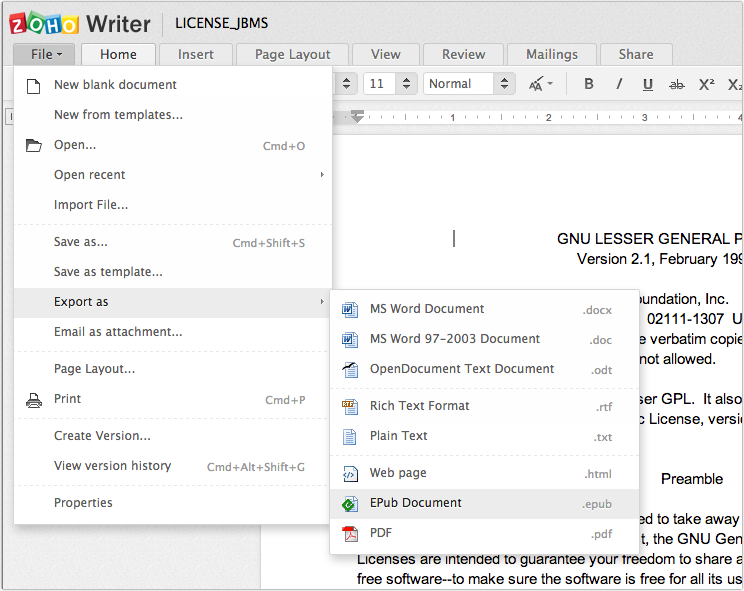
Task: Choose Print menu entry
Action: pyautogui.click(x=173, y=399)
